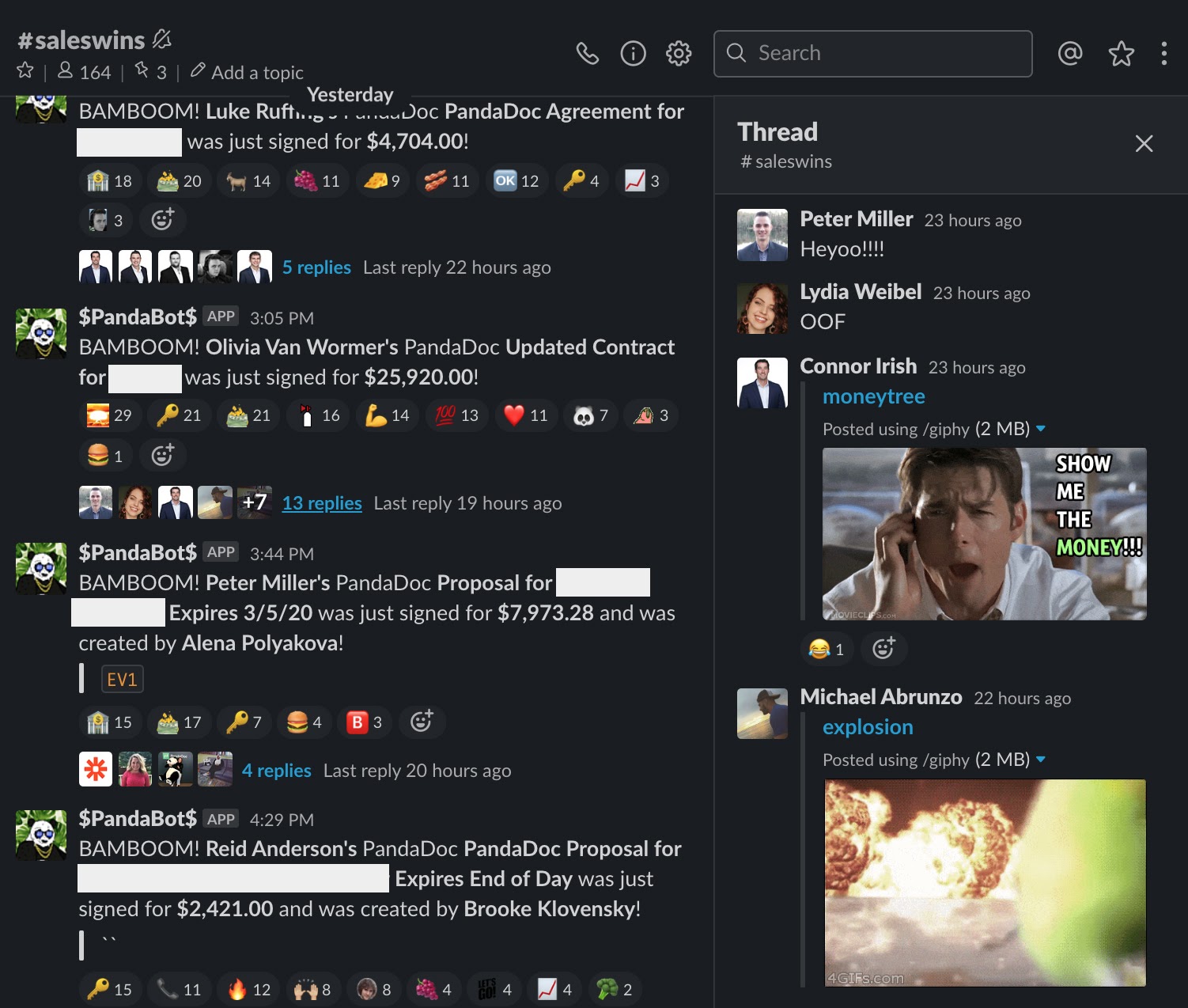
Task: Click the Yesterday date divider label
Action: coord(350,95)
